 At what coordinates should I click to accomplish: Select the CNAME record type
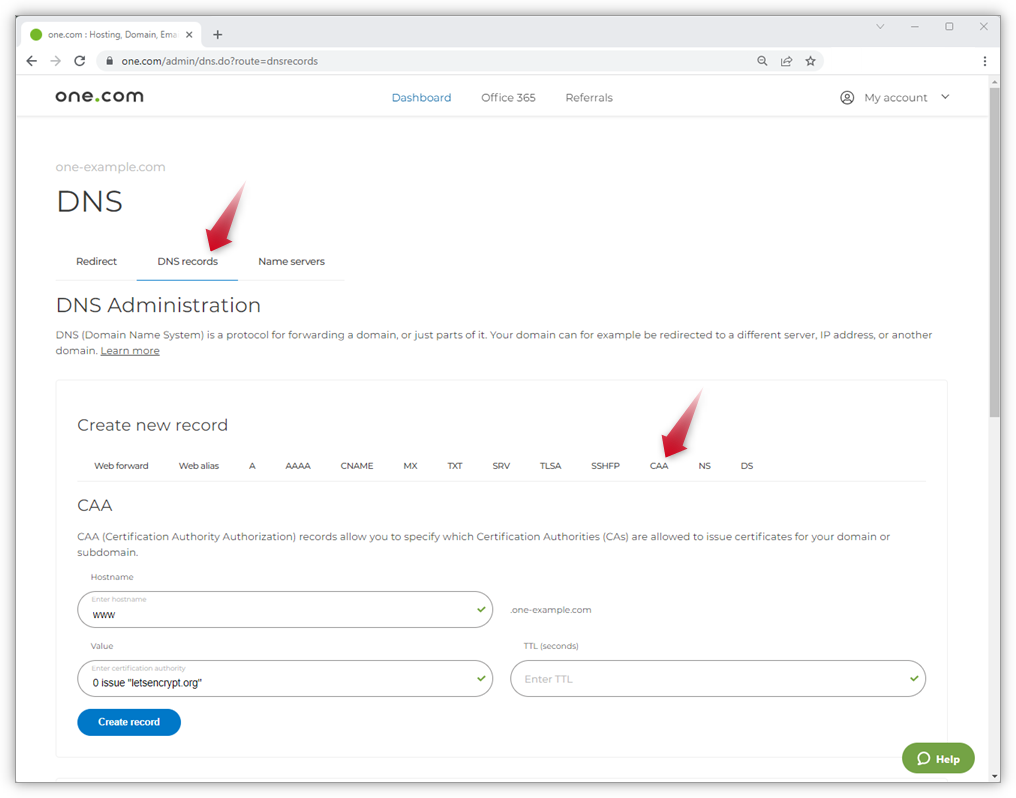click(x=356, y=466)
